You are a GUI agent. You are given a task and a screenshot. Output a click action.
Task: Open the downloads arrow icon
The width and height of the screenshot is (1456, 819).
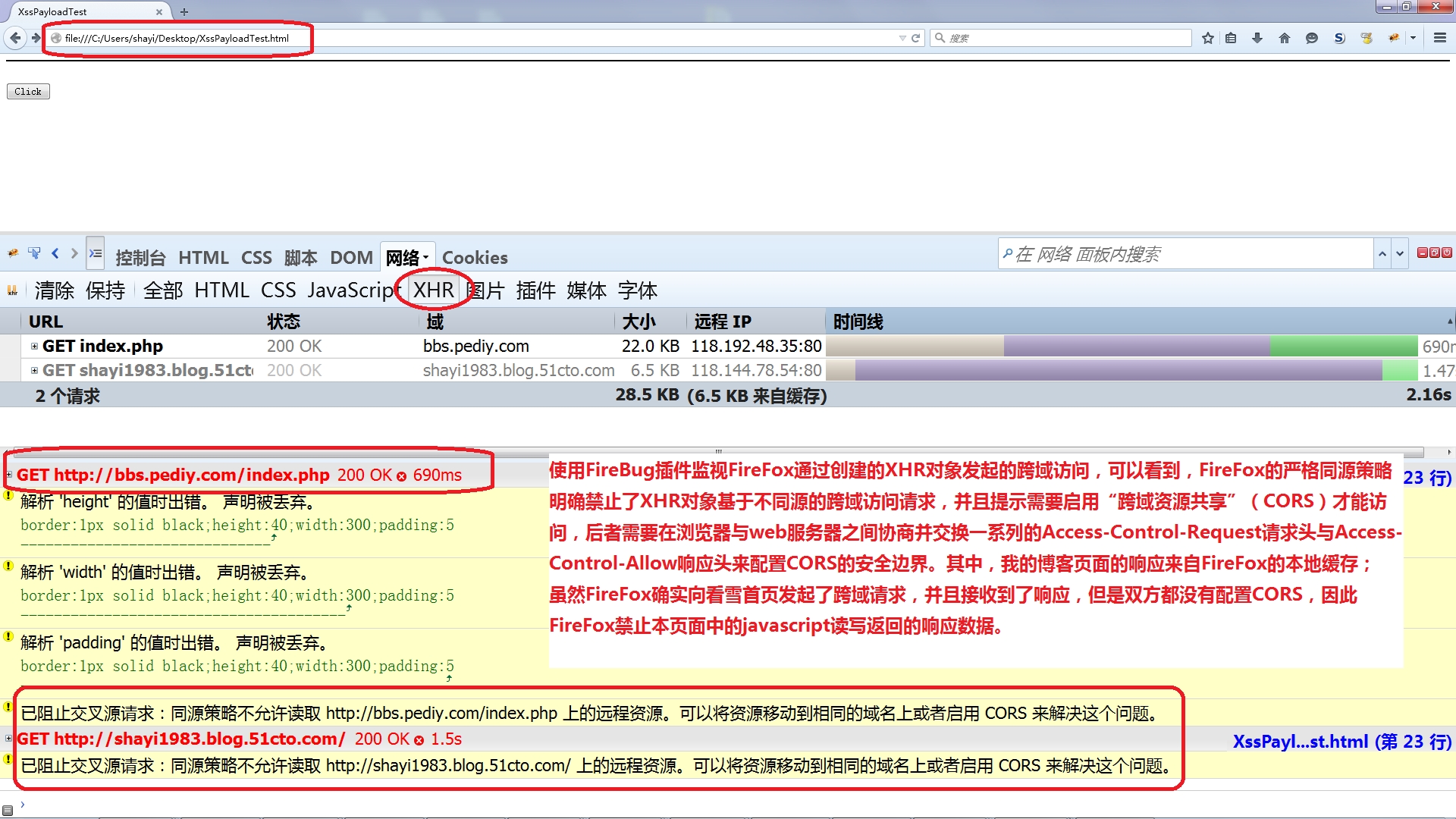click(1257, 38)
